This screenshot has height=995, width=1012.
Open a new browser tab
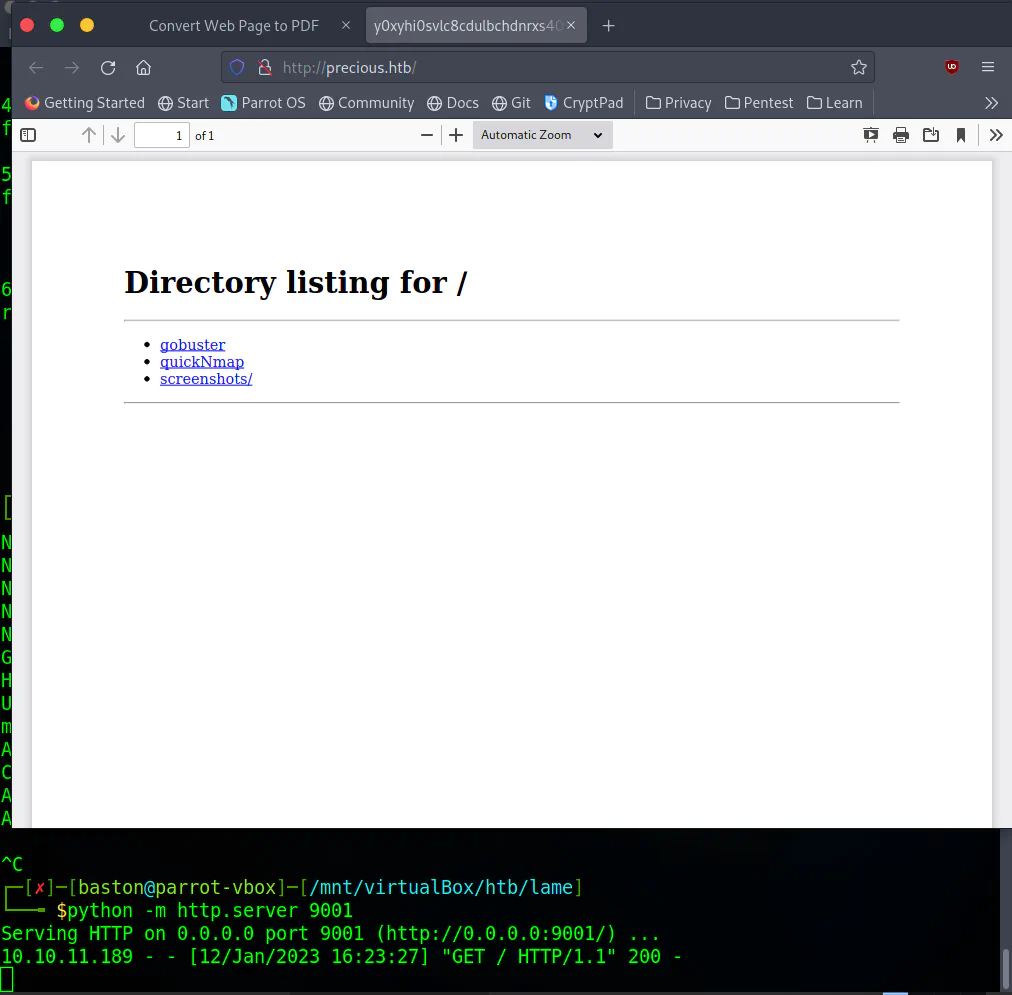coord(608,26)
